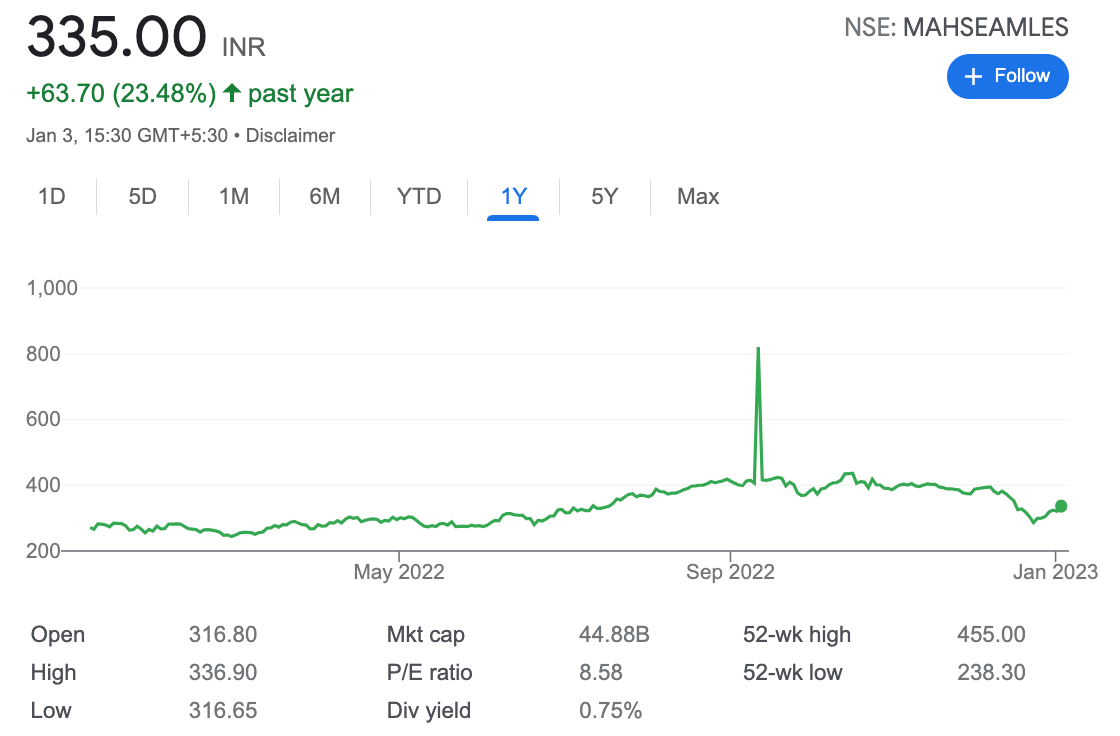This screenshot has width=1120, height=736.
Task: Click the May 2022 axis marker
Action: point(399,572)
